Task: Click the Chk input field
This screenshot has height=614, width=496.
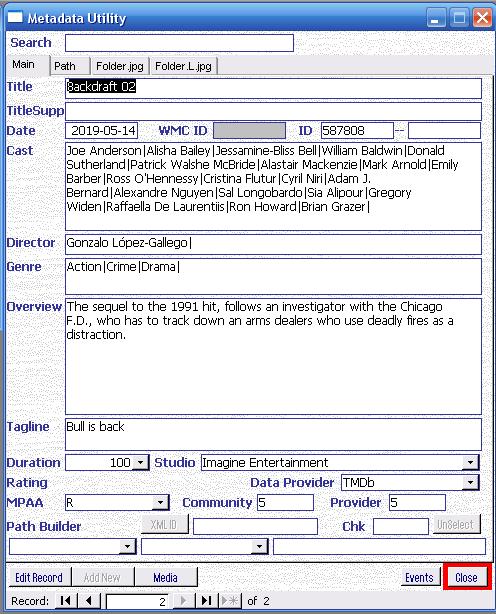Action: [x=401, y=526]
